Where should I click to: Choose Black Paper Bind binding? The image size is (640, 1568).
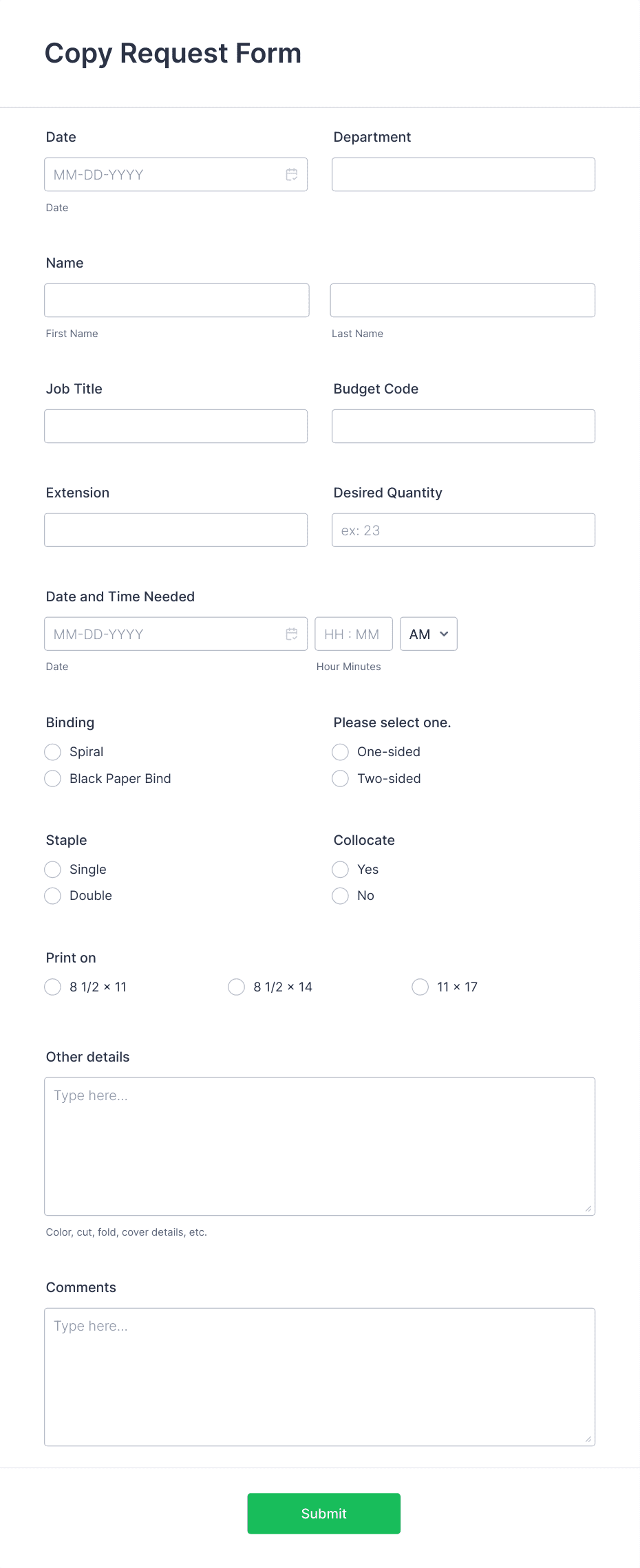52,778
